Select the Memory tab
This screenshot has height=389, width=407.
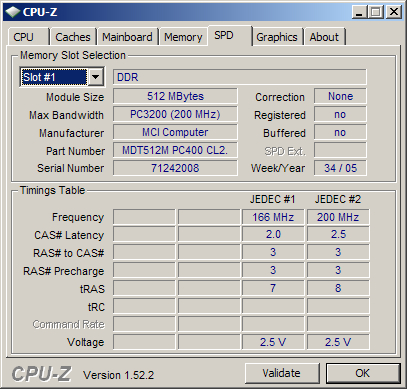pyautogui.click(x=183, y=37)
